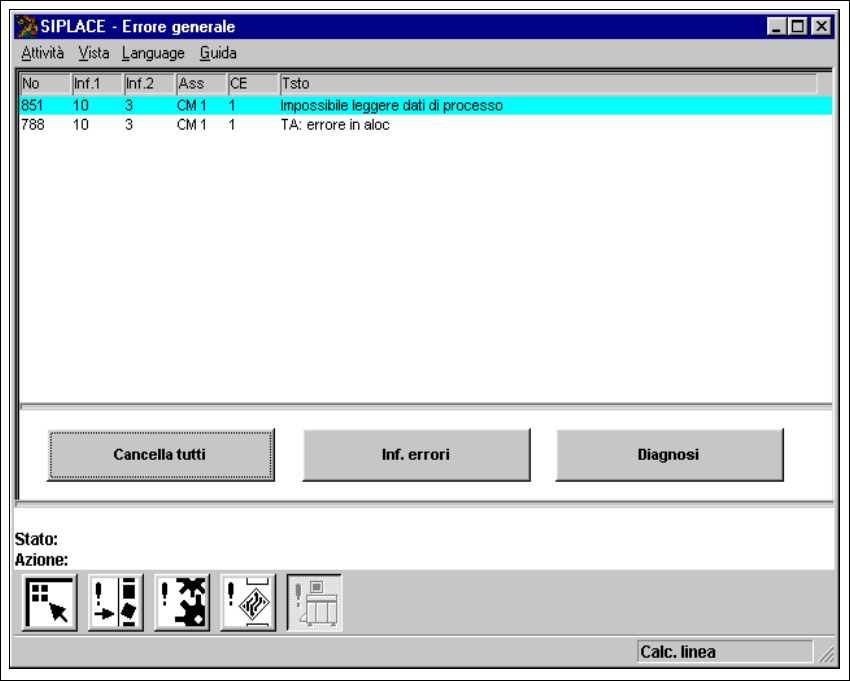Click error number 851
Screen dimensions: 850x681
[x=32, y=105]
